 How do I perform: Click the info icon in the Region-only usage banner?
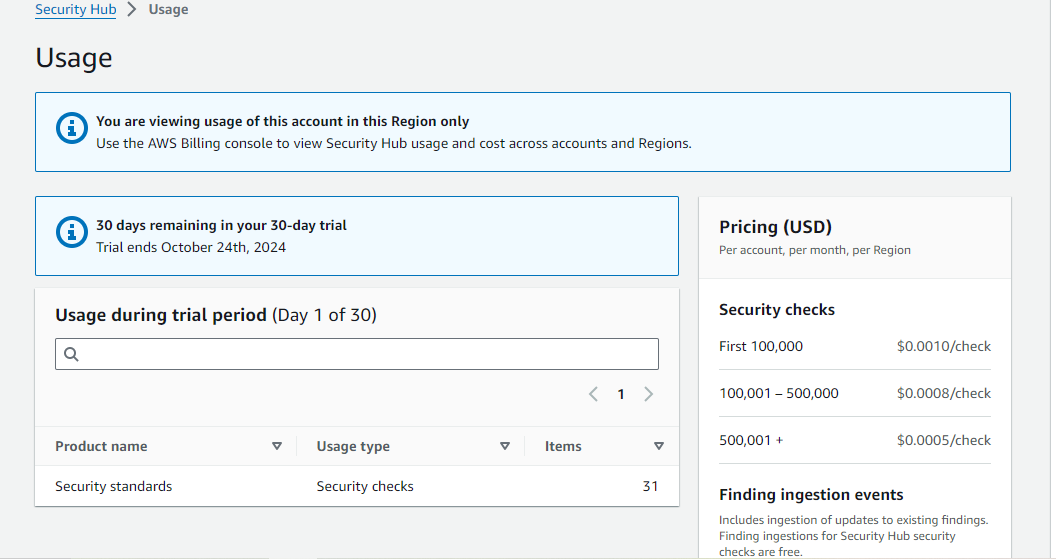(x=71, y=128)
